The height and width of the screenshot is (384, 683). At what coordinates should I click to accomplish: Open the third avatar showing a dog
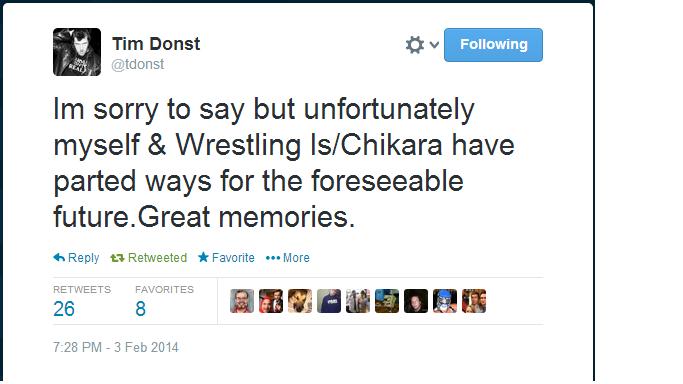[300, 301]
